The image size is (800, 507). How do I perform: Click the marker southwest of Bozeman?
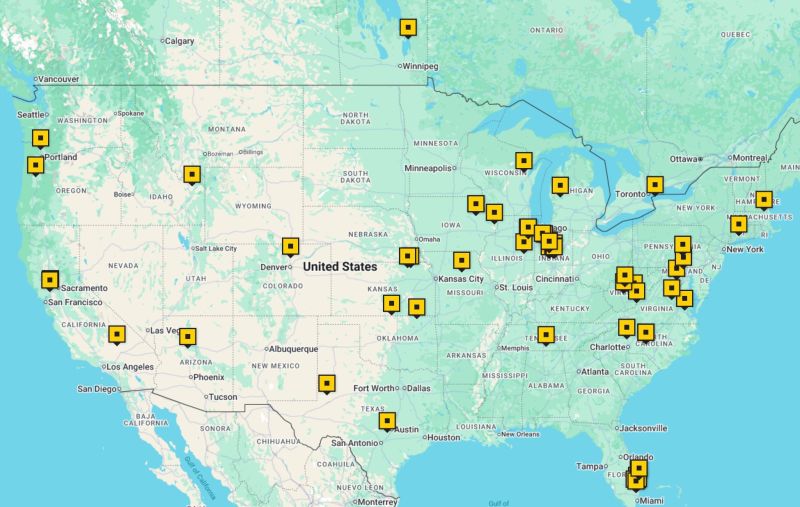[191, 174]
